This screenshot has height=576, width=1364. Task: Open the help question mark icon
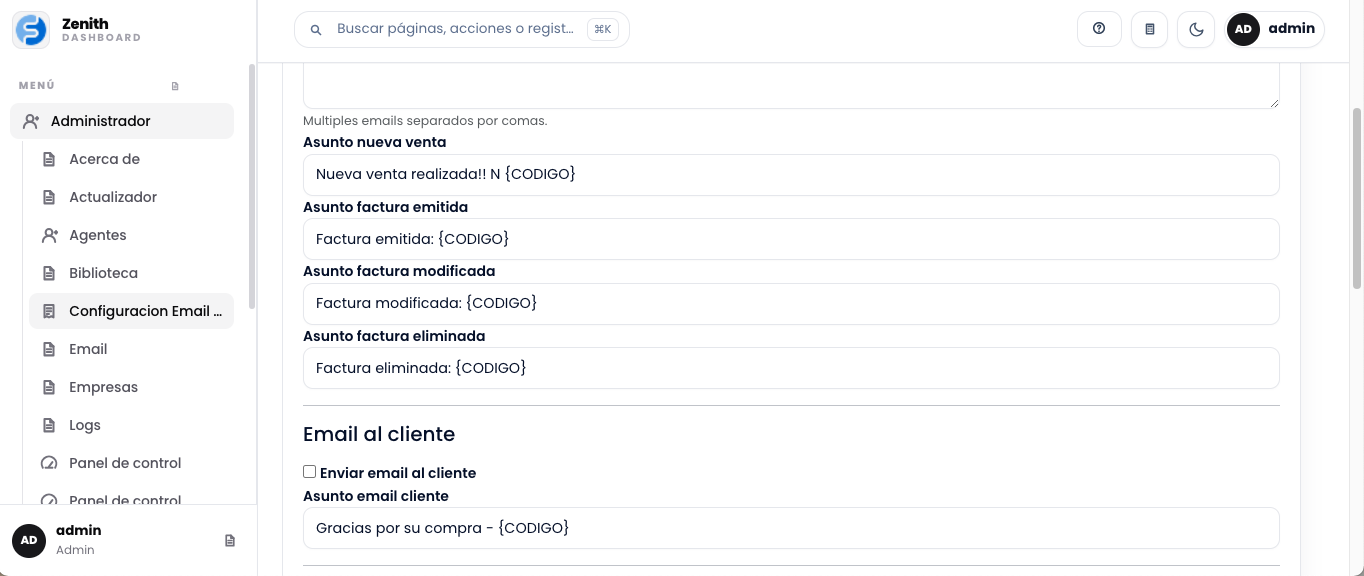tap(1099, 29)
